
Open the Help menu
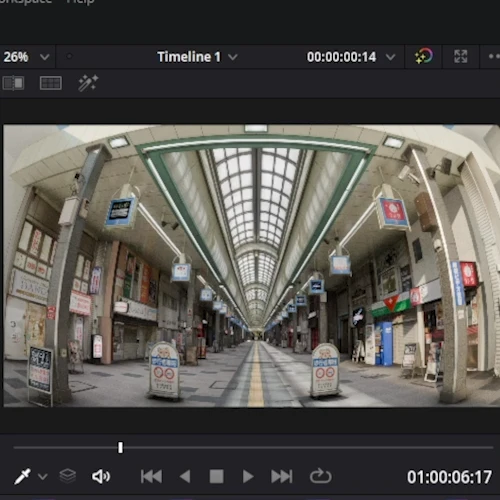click(80, 2)
